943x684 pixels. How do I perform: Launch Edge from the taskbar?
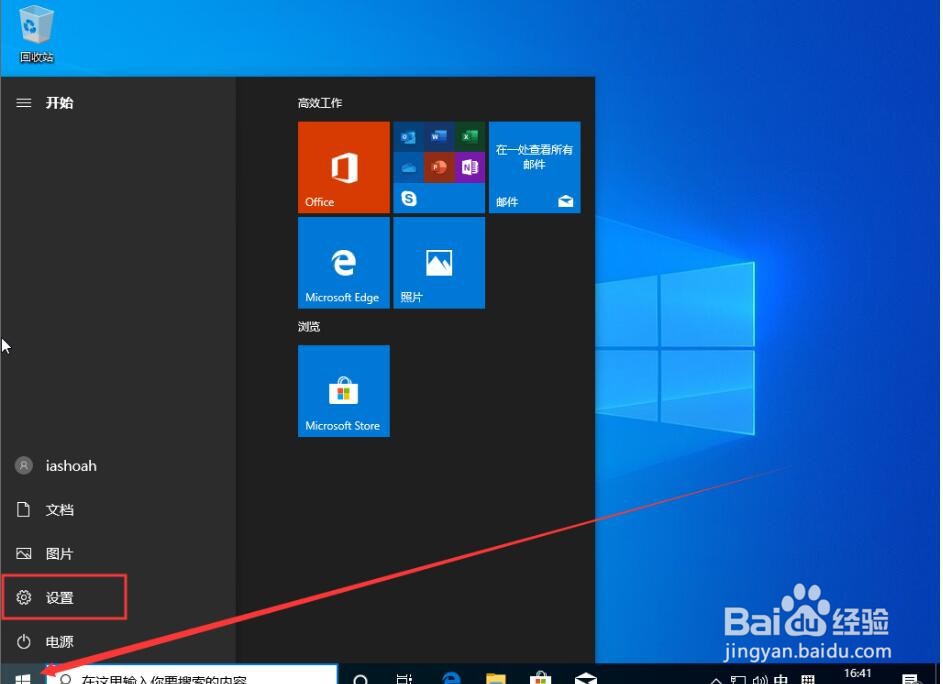click(x=450, y=676)
